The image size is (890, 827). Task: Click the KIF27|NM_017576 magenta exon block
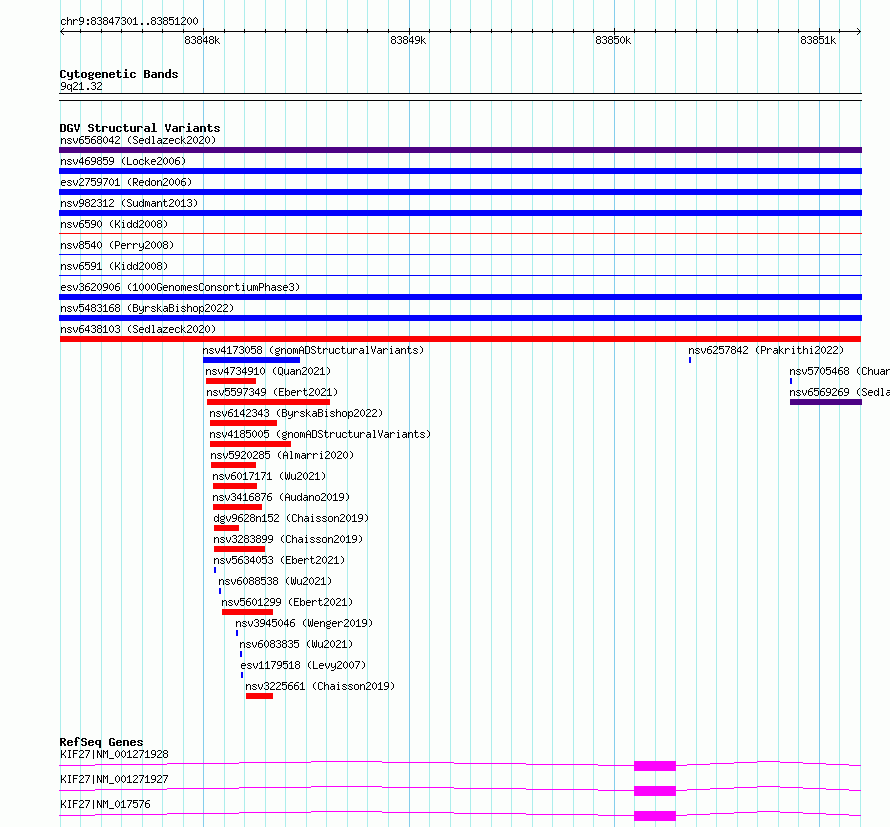(x=655, y=816)
